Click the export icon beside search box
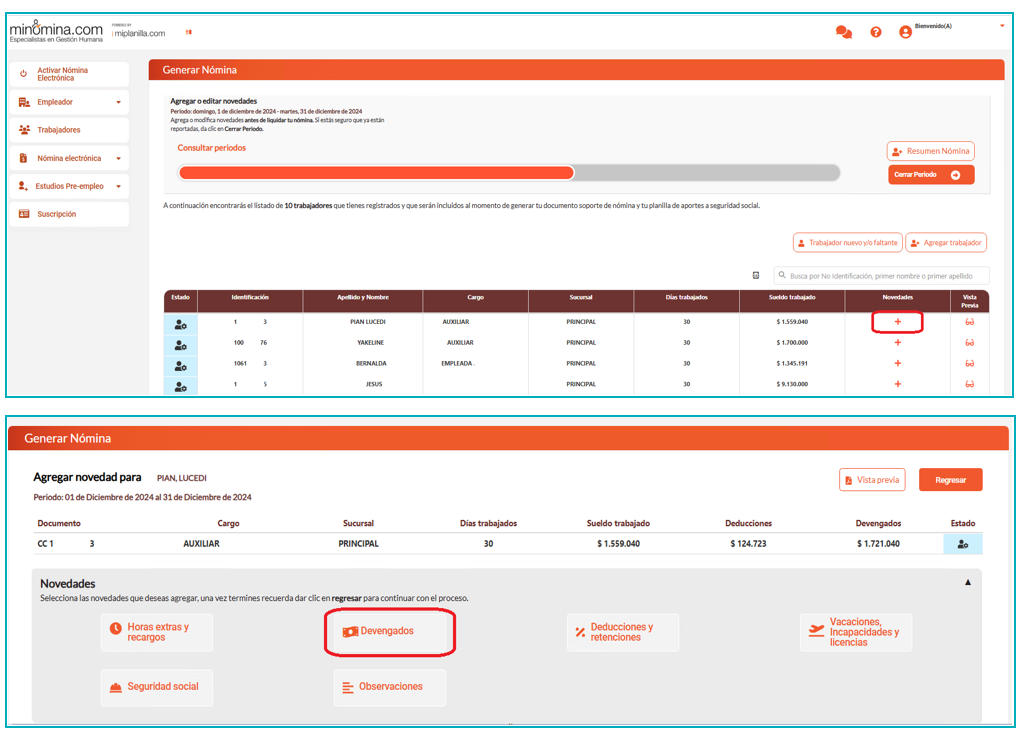 (756, 275)
